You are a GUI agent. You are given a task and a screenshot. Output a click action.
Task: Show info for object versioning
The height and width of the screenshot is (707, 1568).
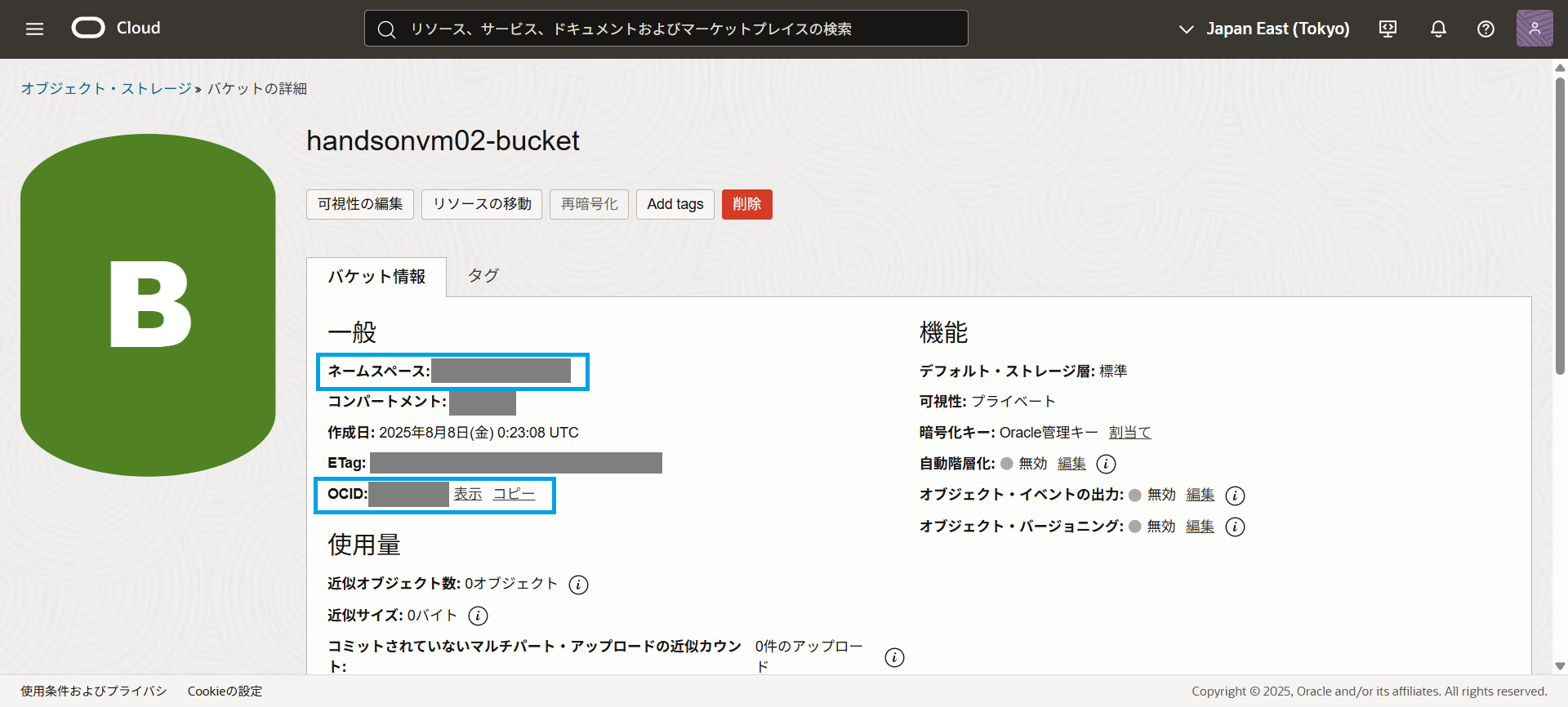click(x=1236, y=527)
